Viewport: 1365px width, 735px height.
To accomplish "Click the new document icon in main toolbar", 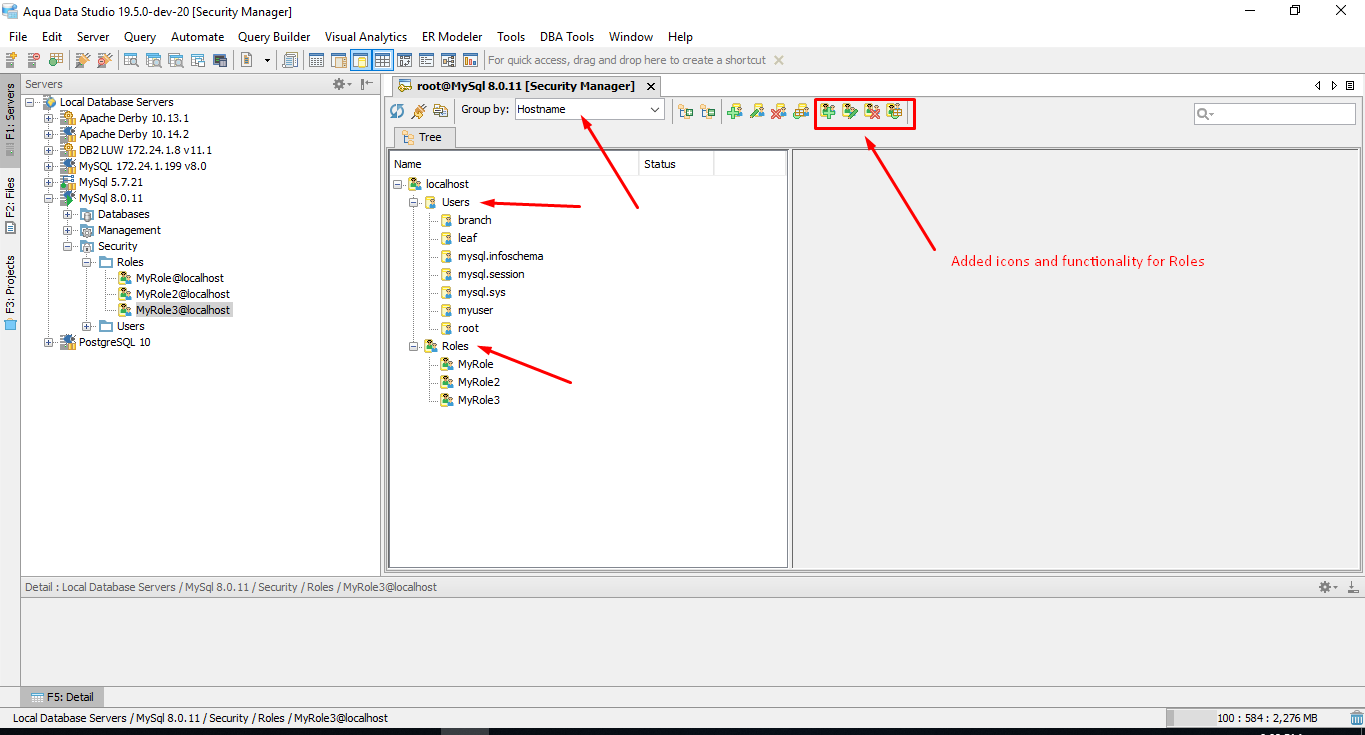I will coord(247,60).
